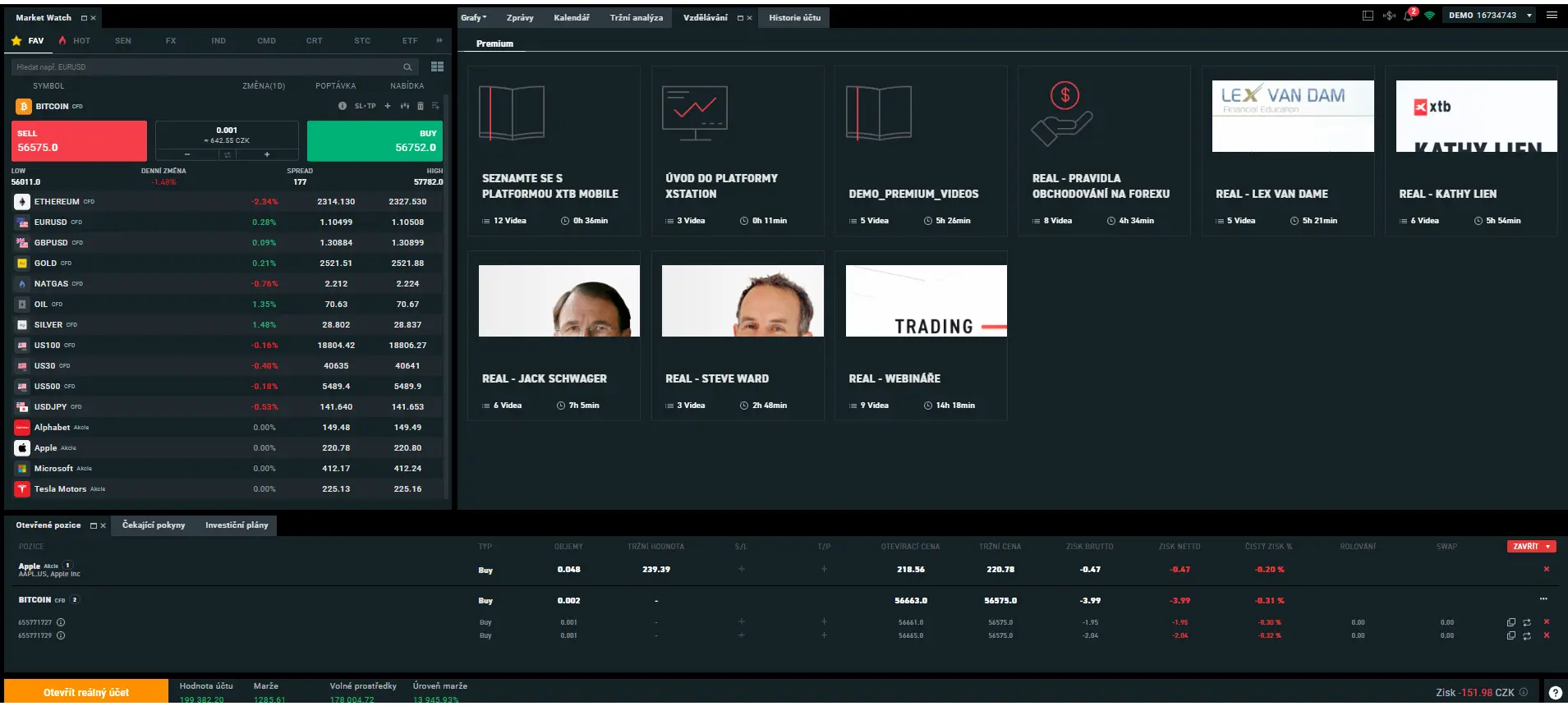Screen dimensions: 1568x706
Task: Add take profit to Apple position
Action: 824,569
